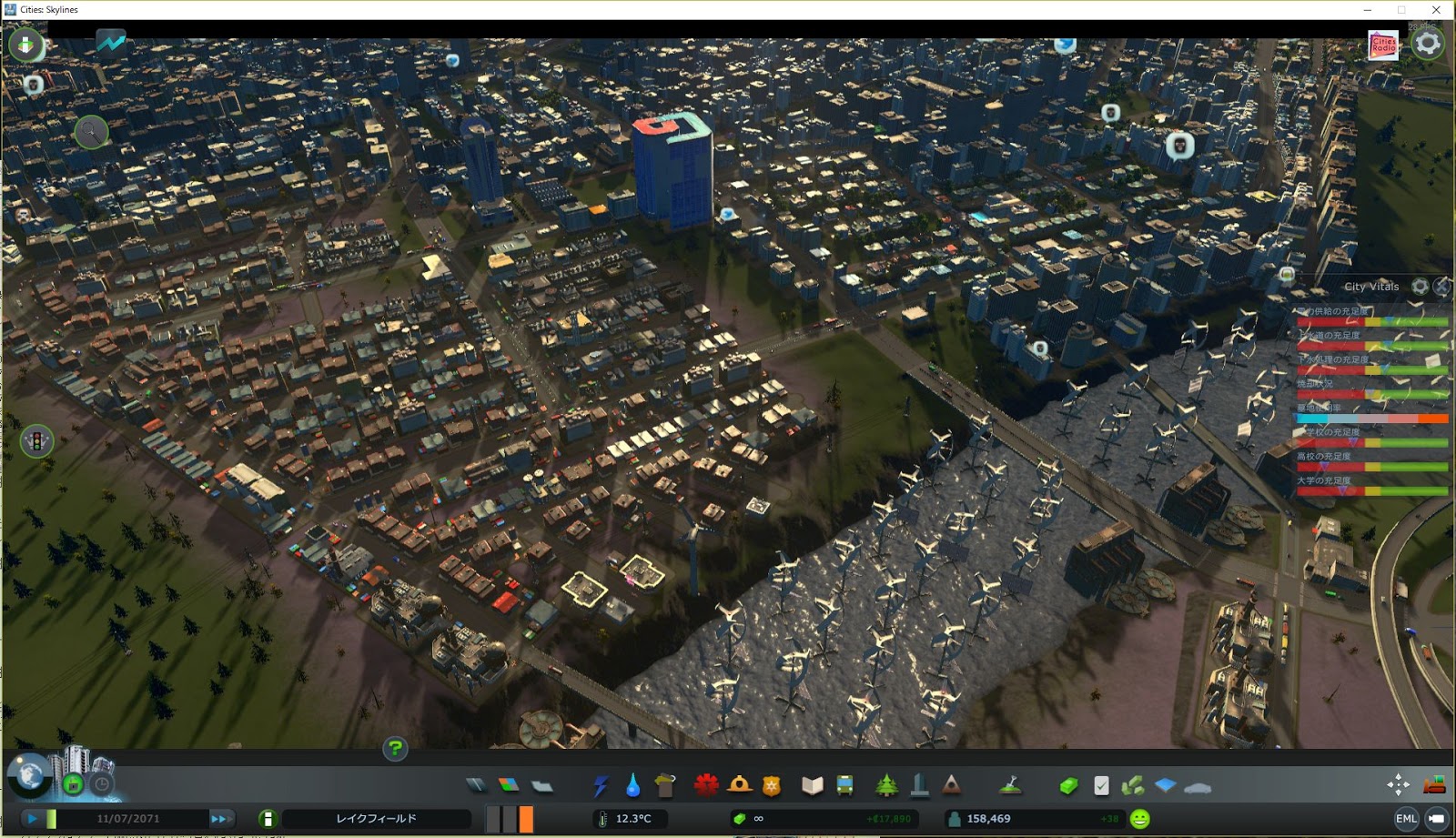Click the clock icon near the globe
This screenshot has width=1456, height=838.
[102, 784]
